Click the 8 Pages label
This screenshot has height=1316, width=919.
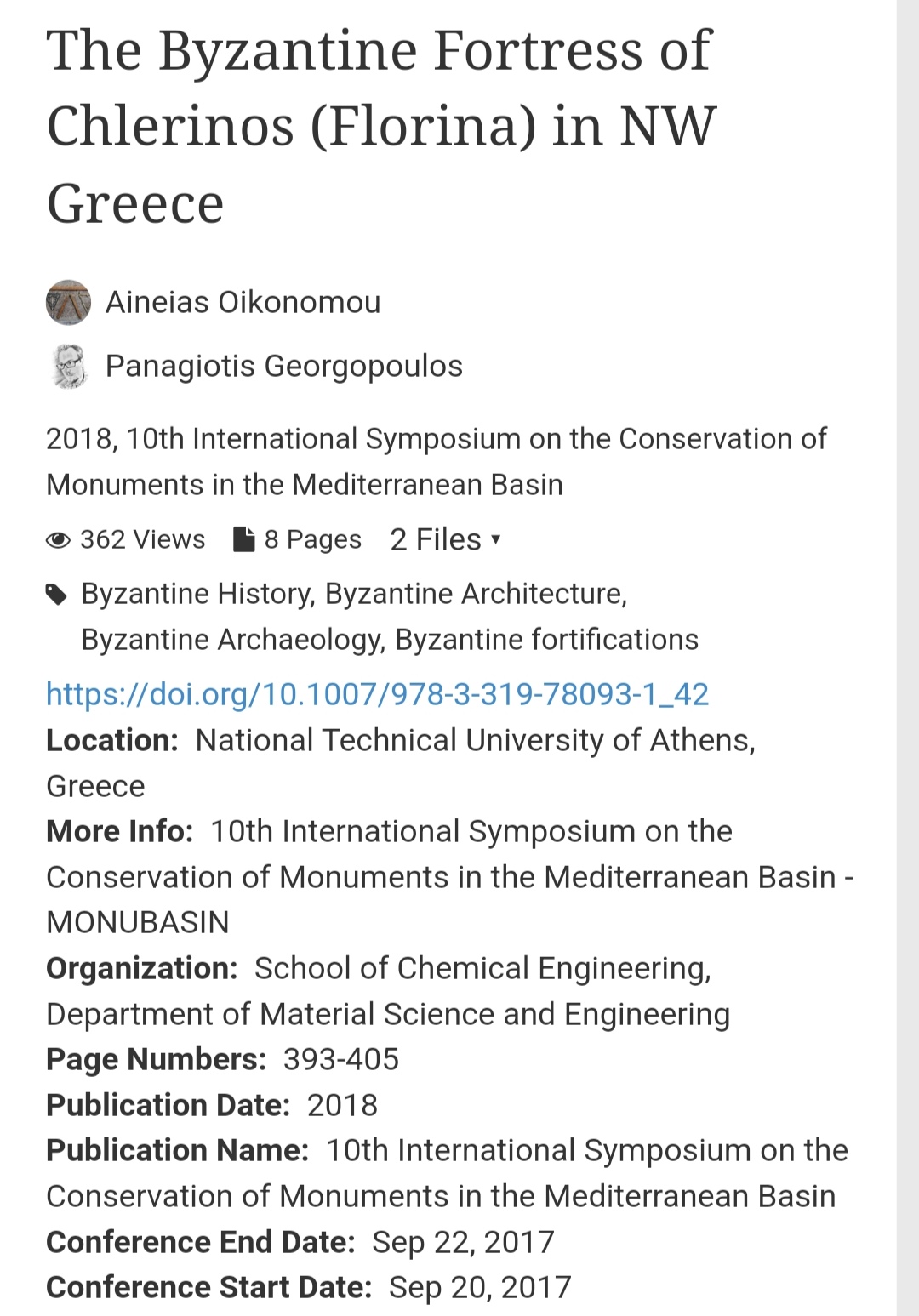coord(312,539)
